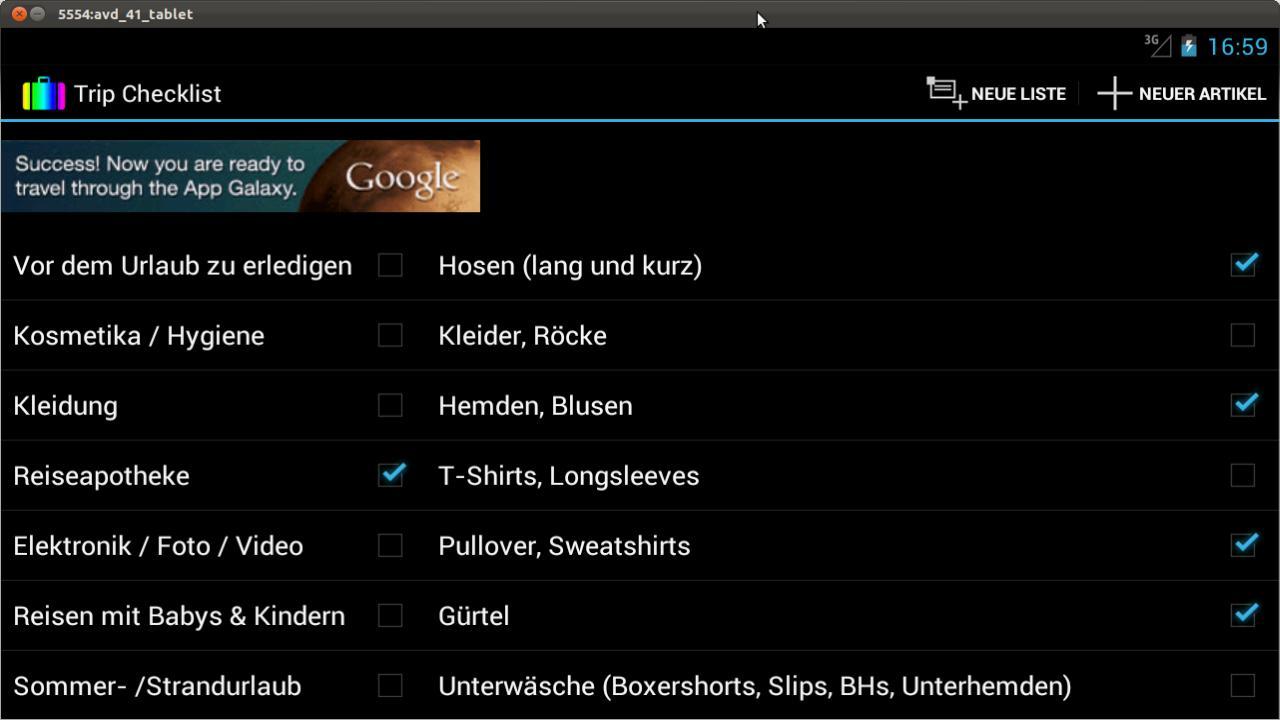Uncheck the Reiseapotheke checkbox
The image size is (1280, 720).
coord(391,475)
